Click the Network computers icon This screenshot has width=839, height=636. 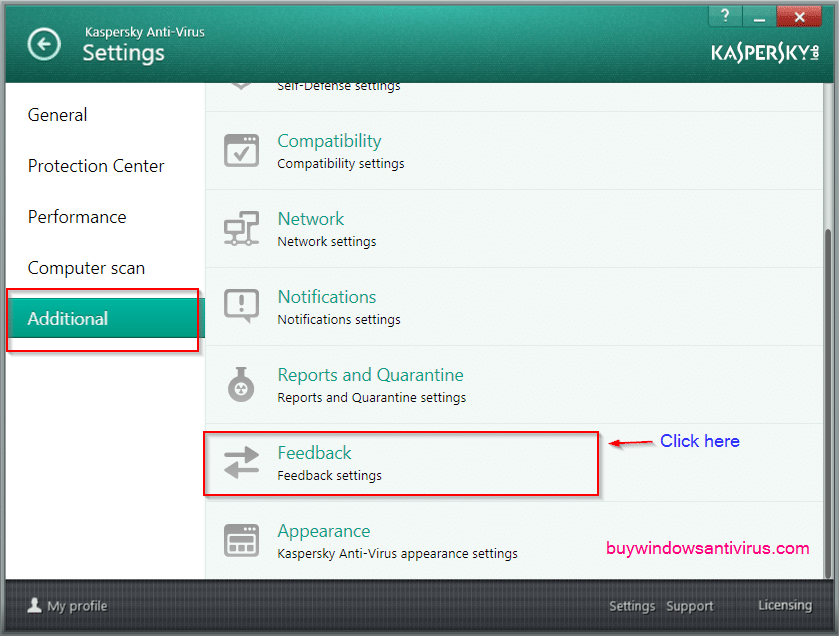[241, 228]
